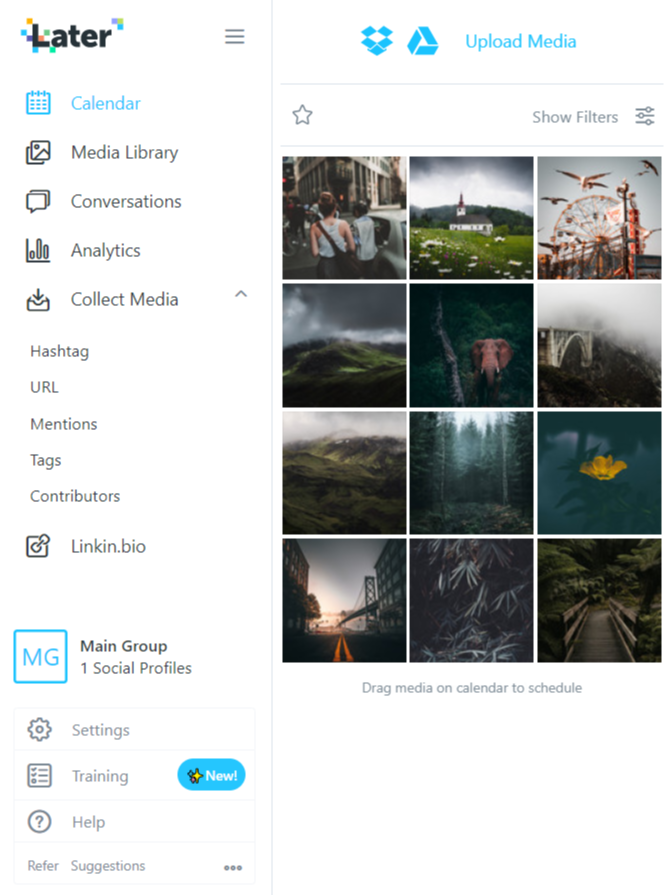Click the Google Drive import icon

point(422,41)
